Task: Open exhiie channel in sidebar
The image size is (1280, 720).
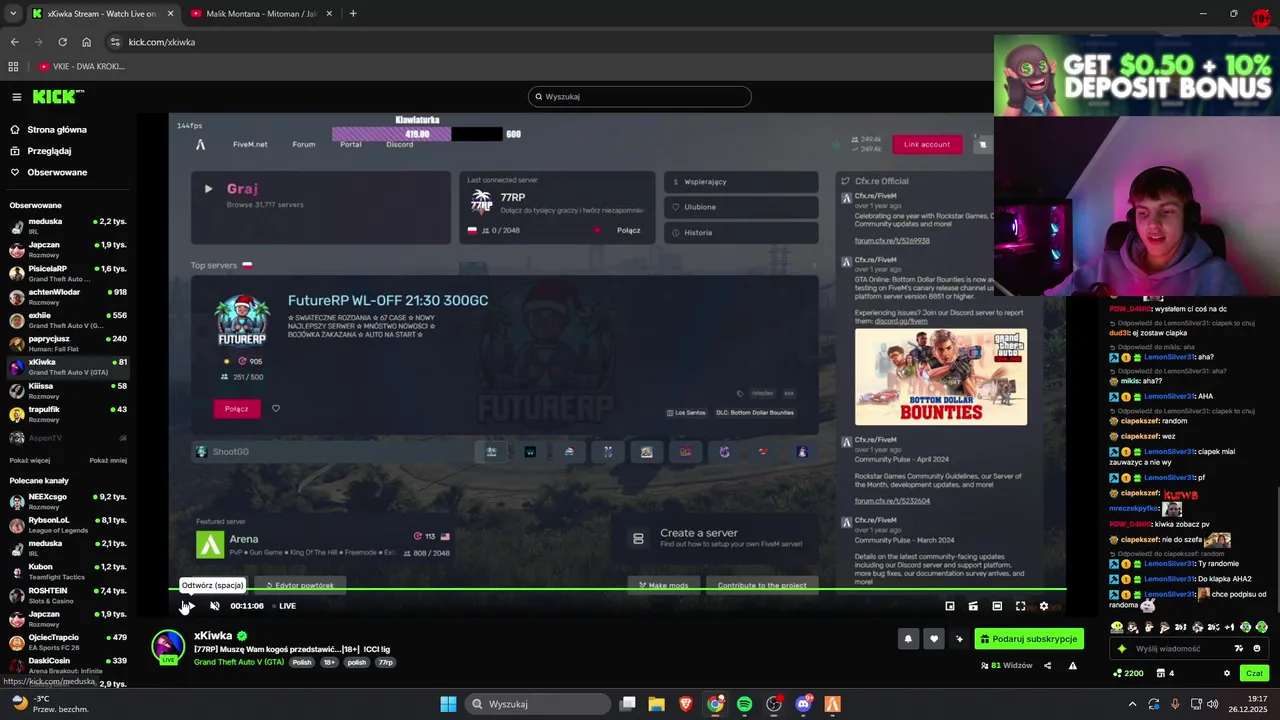Action: pyautogui.click(x=68, y=320)
